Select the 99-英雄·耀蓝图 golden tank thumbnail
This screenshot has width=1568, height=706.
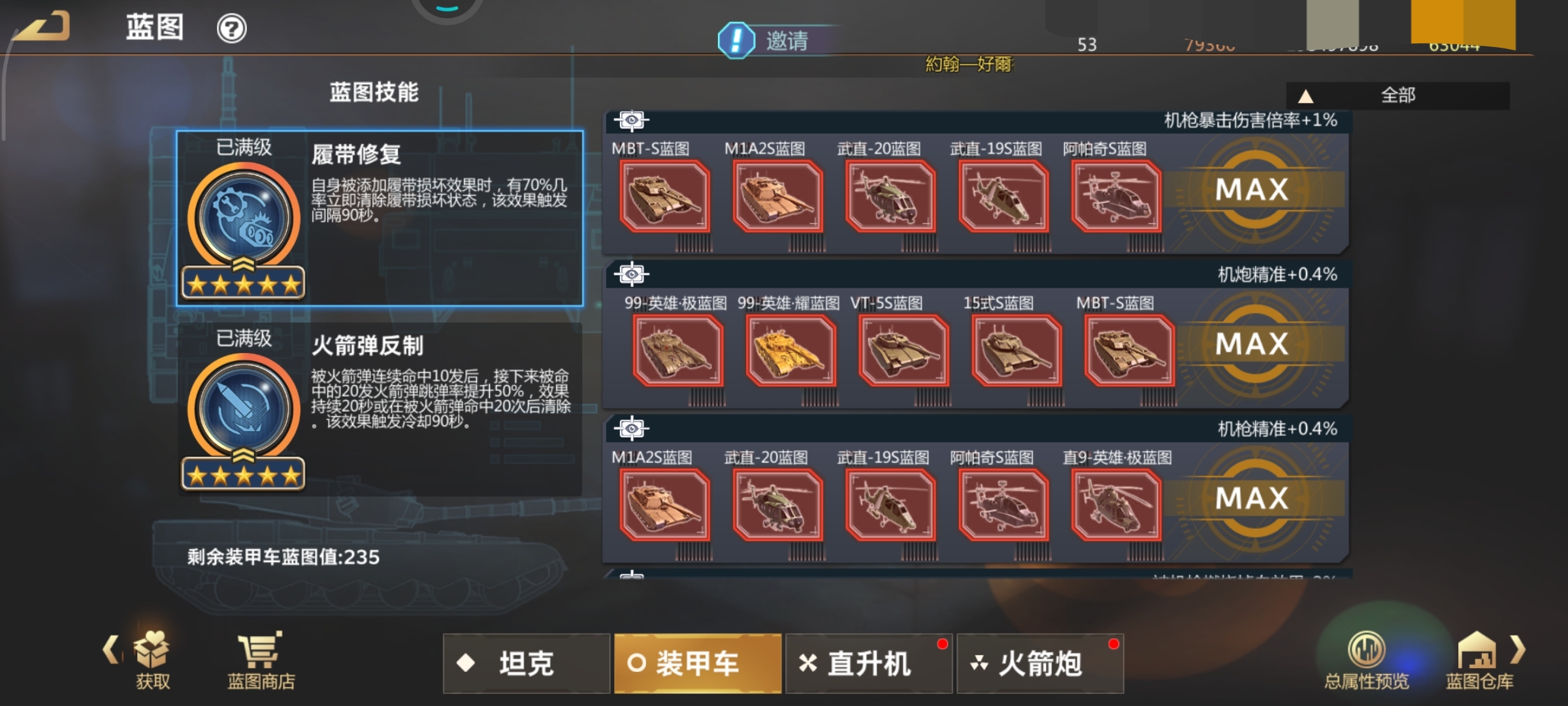(x=791, y=350)
